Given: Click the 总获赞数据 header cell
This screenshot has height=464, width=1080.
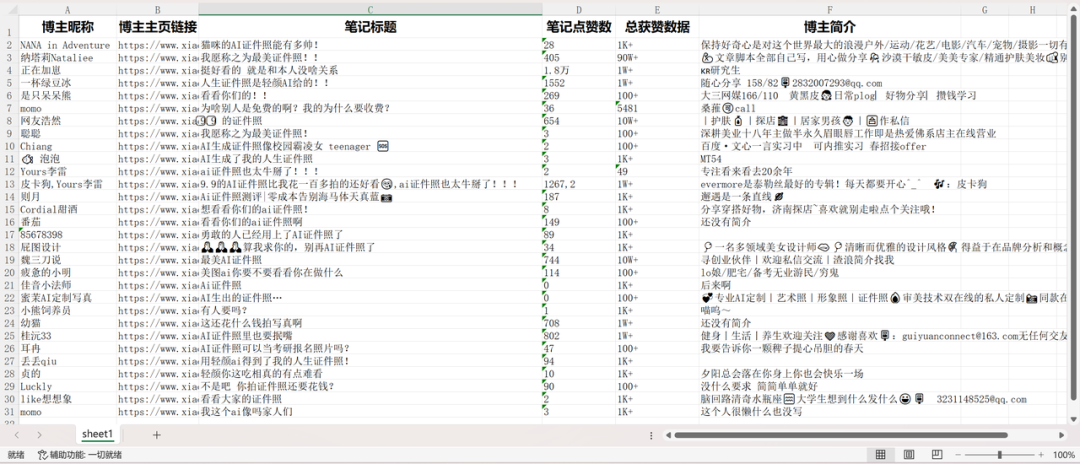Looking at the screenshot, I should coord(657,28).
